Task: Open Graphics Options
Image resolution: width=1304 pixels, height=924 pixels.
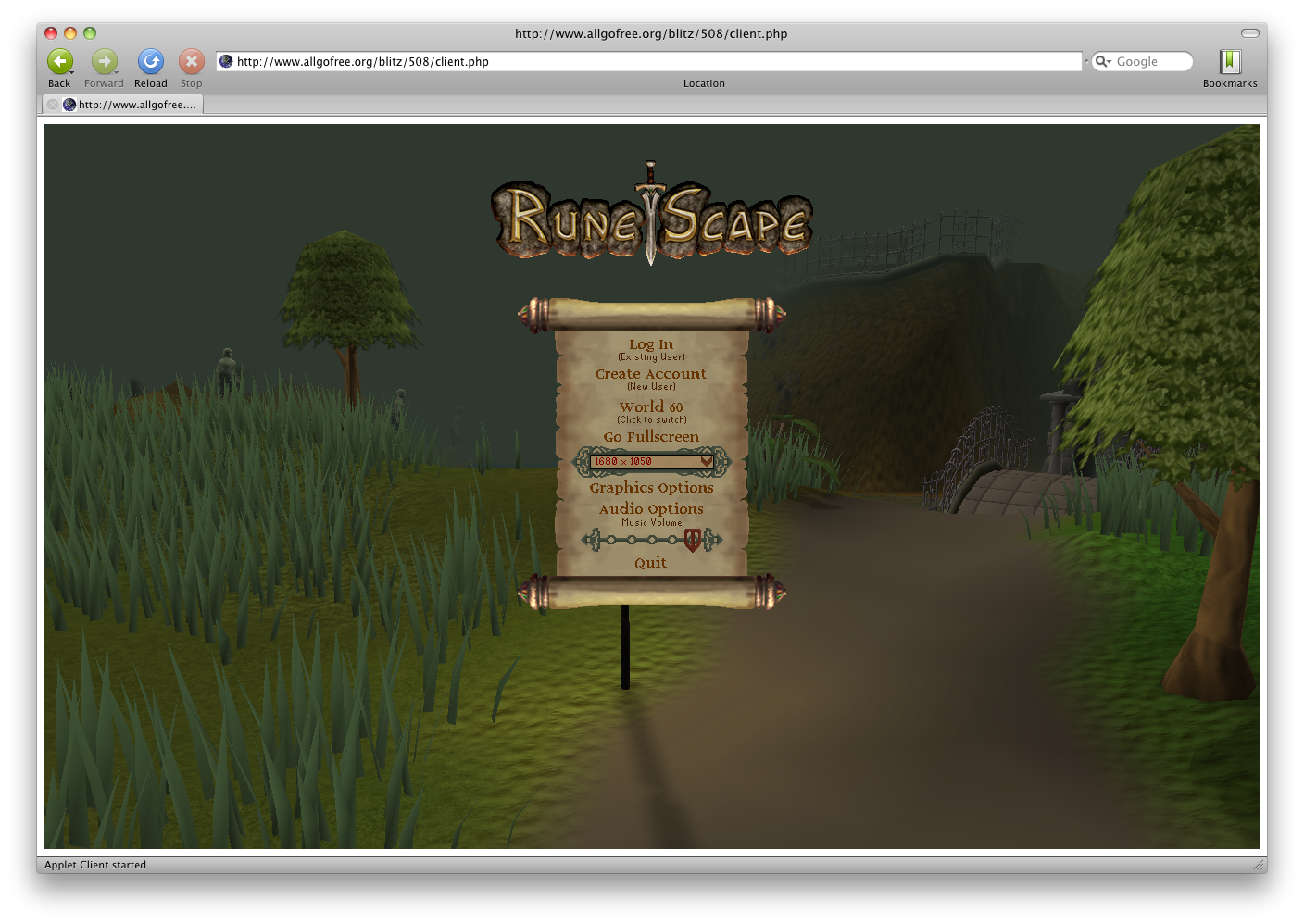Action: click(651, 488)
